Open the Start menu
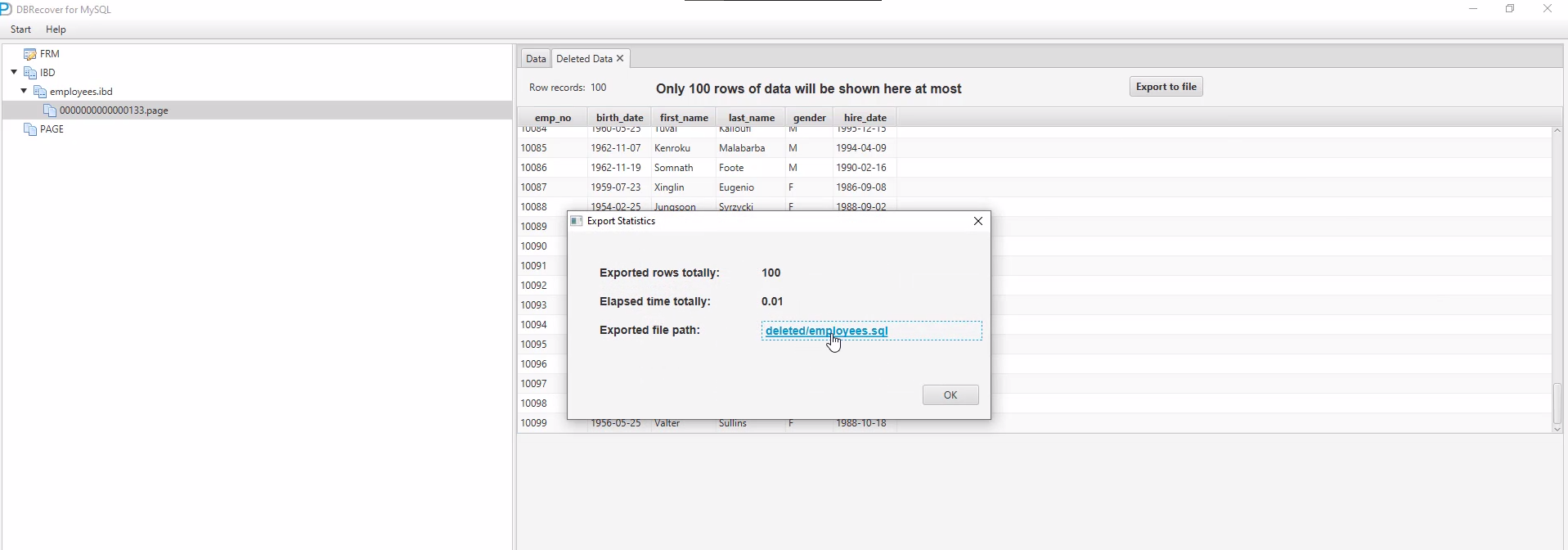 [20, 29]
